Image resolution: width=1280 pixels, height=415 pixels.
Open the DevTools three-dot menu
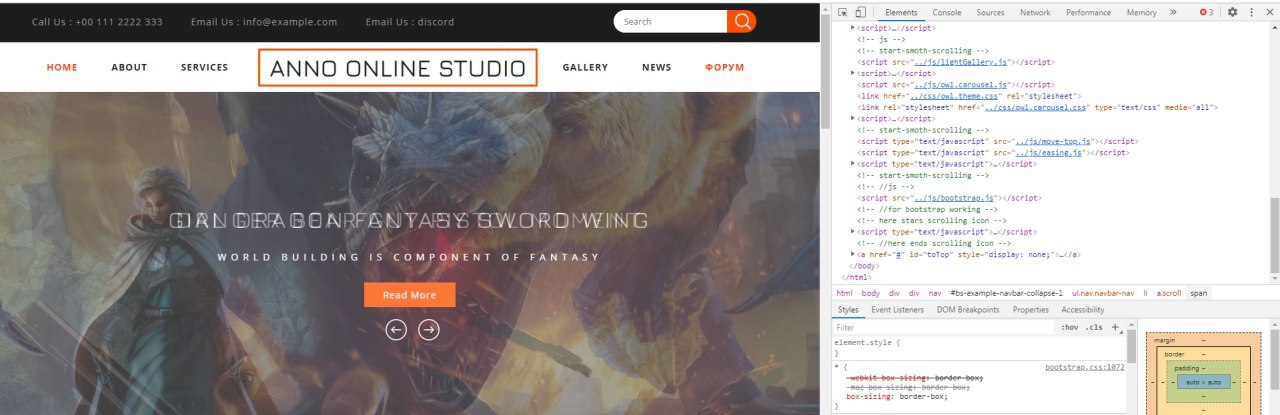1251,12
